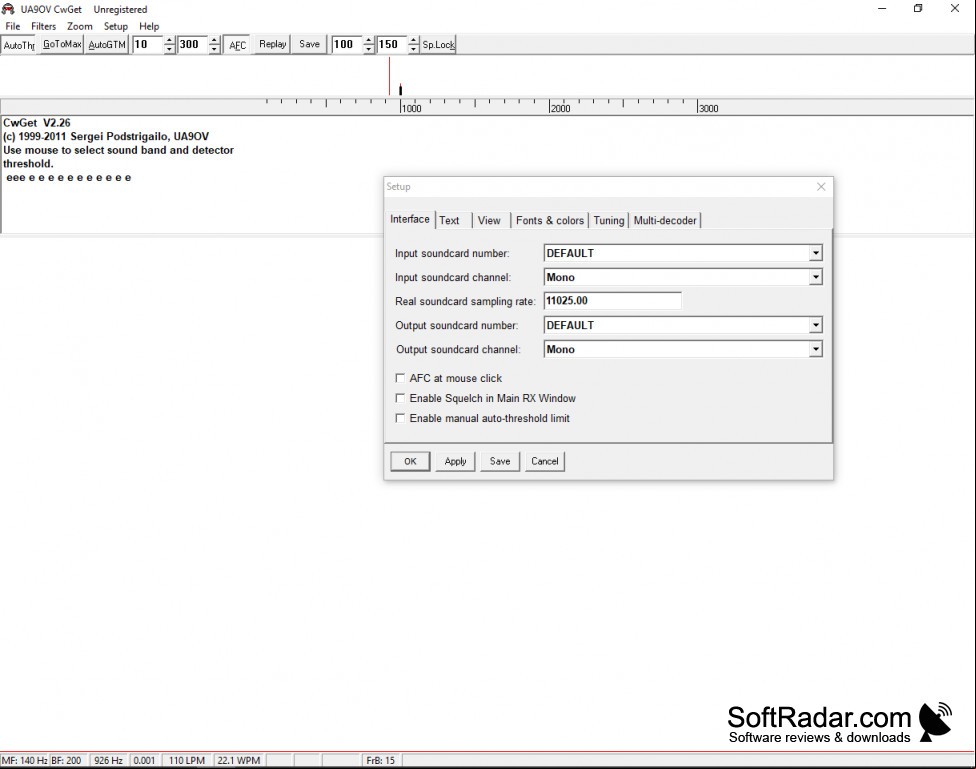Click the GoToMax toolbar button
976x769 pixels.
(x=62, y=45)
